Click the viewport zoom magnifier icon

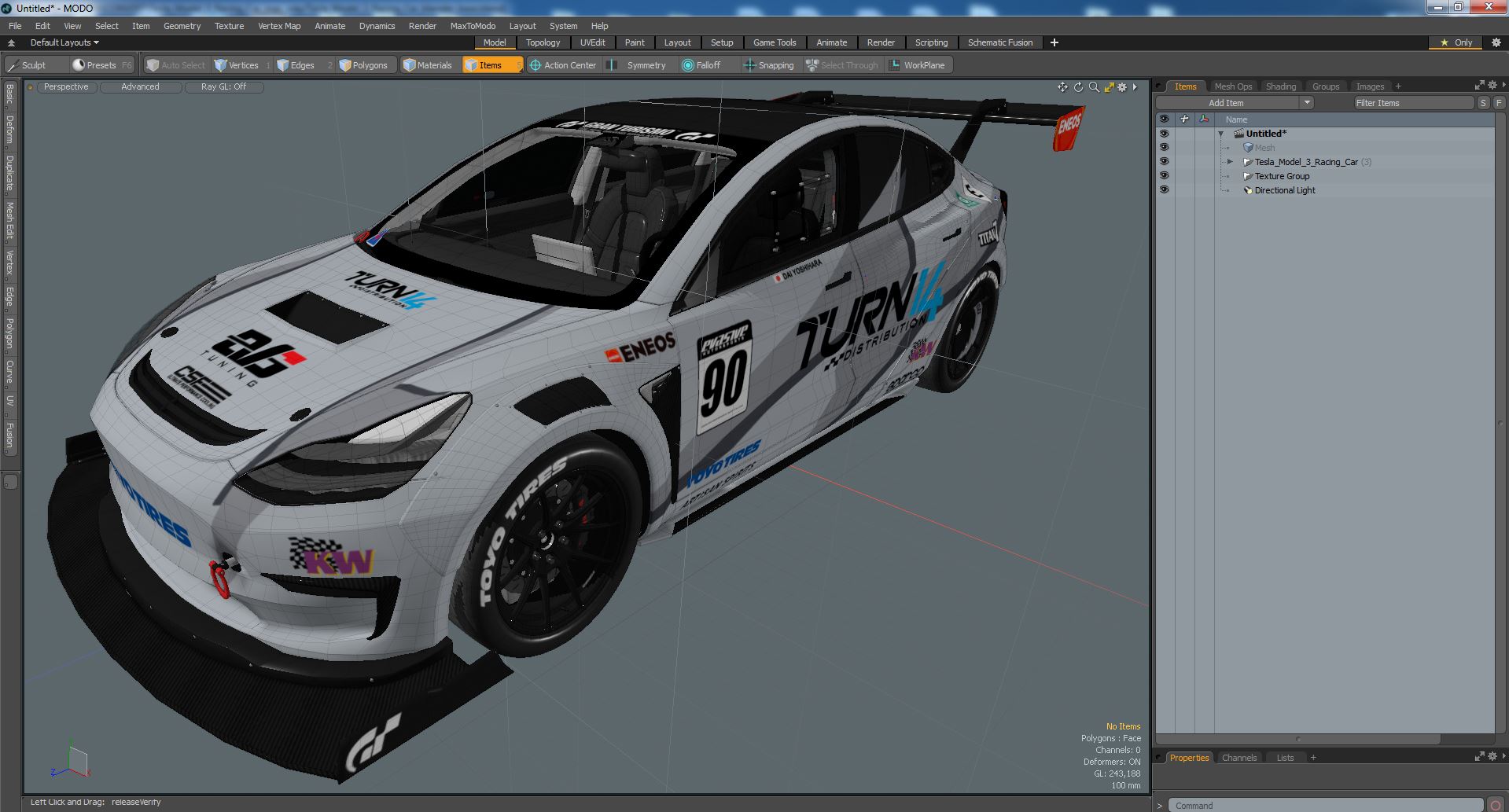1094,87
